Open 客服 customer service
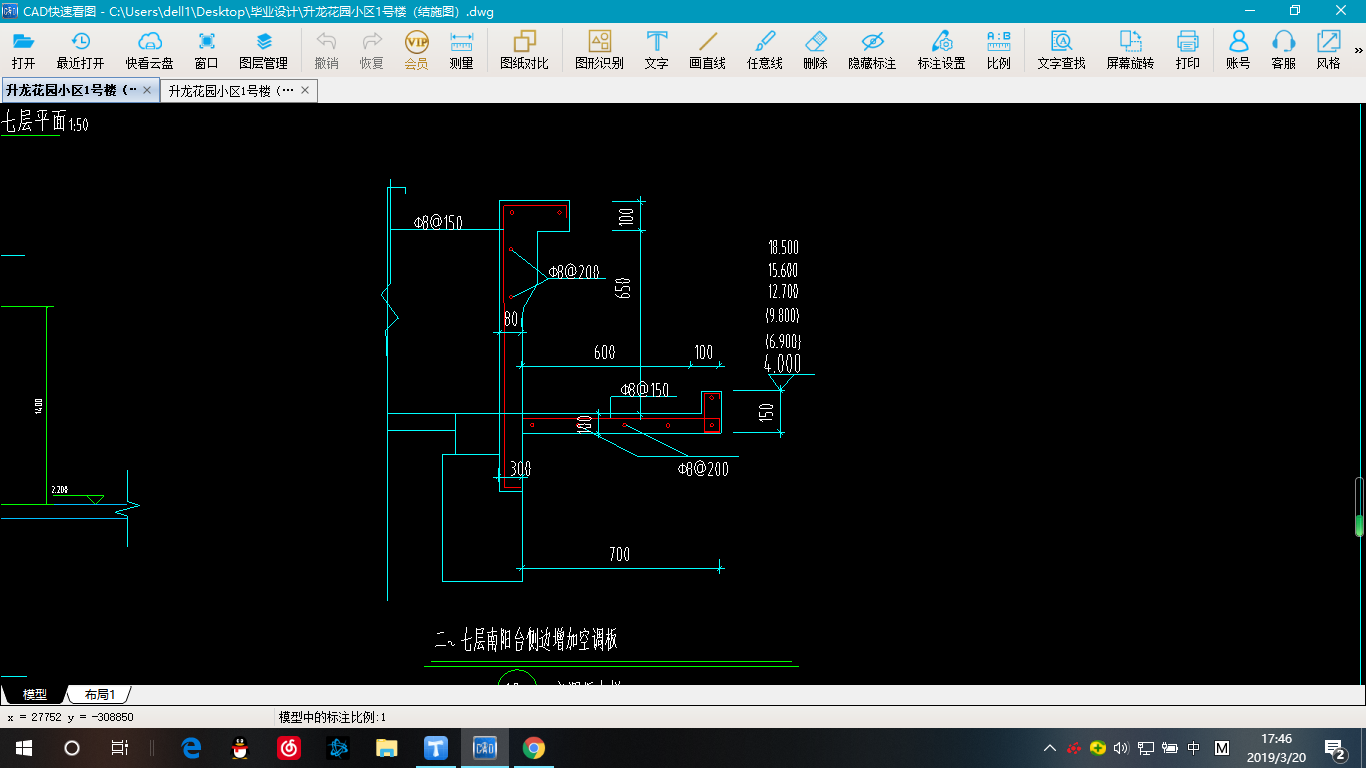Image resolution: width=1366 pixels, height=768 pixels. click(x=1284, y=50)
